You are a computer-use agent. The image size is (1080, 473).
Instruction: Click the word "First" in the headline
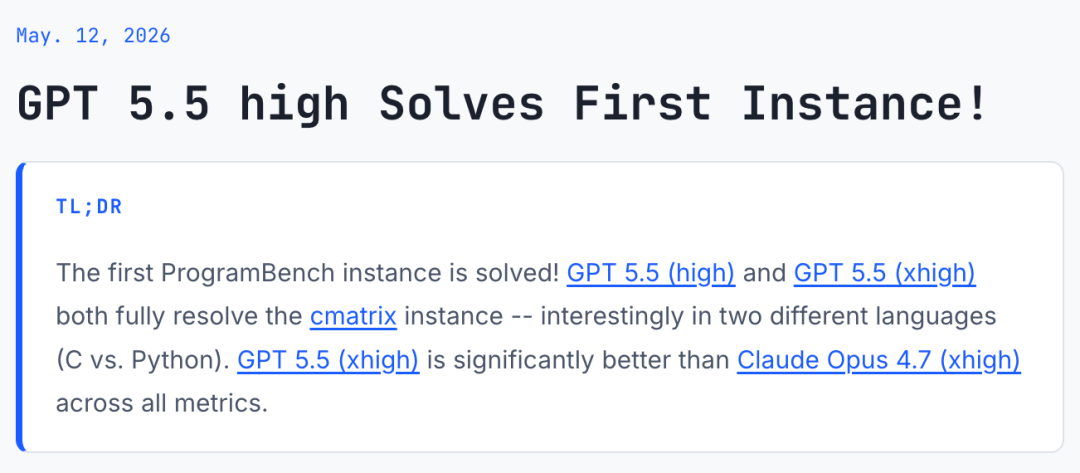tap(642, 104)
